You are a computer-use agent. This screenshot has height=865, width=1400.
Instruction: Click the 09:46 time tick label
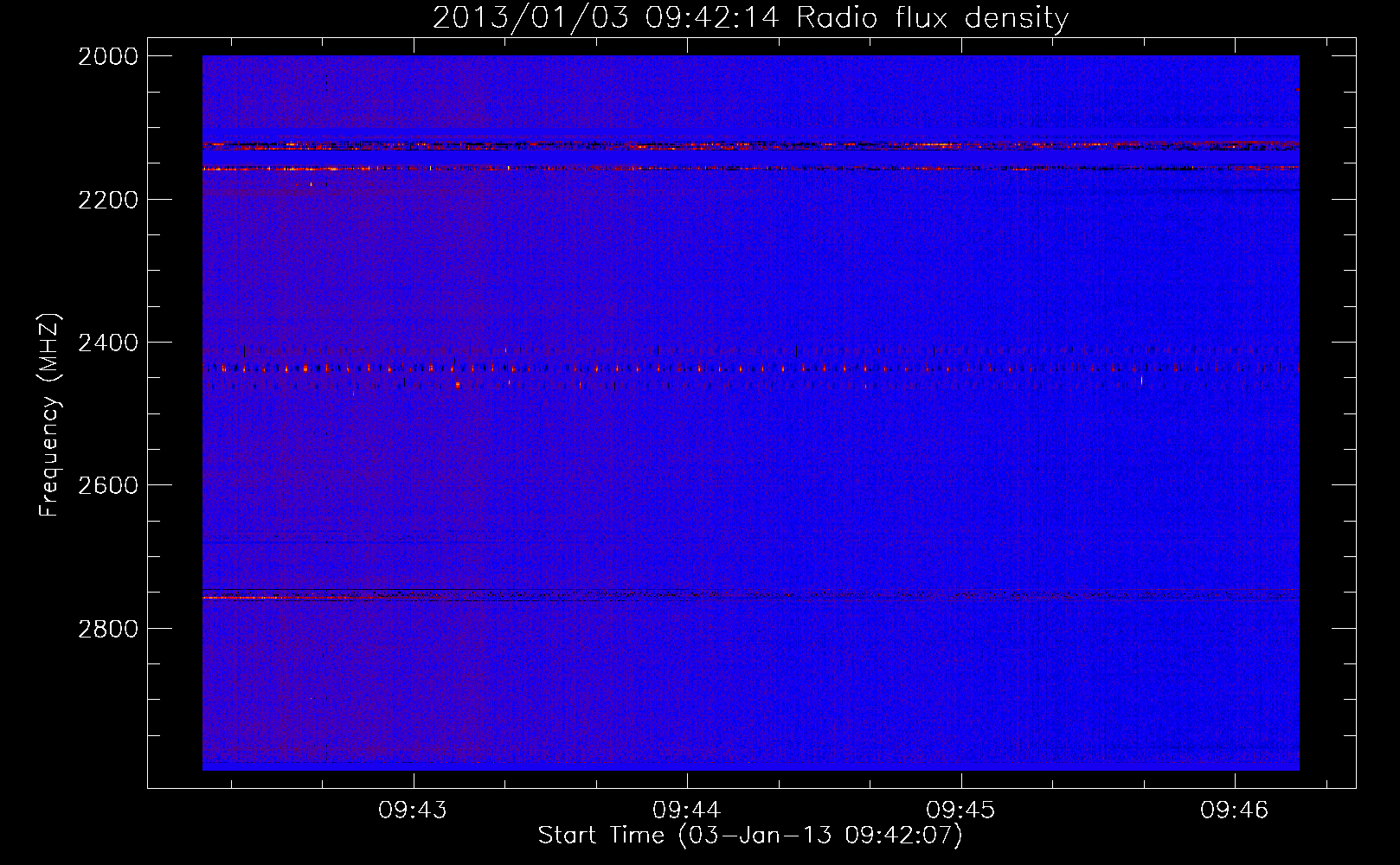[1234, 811]
